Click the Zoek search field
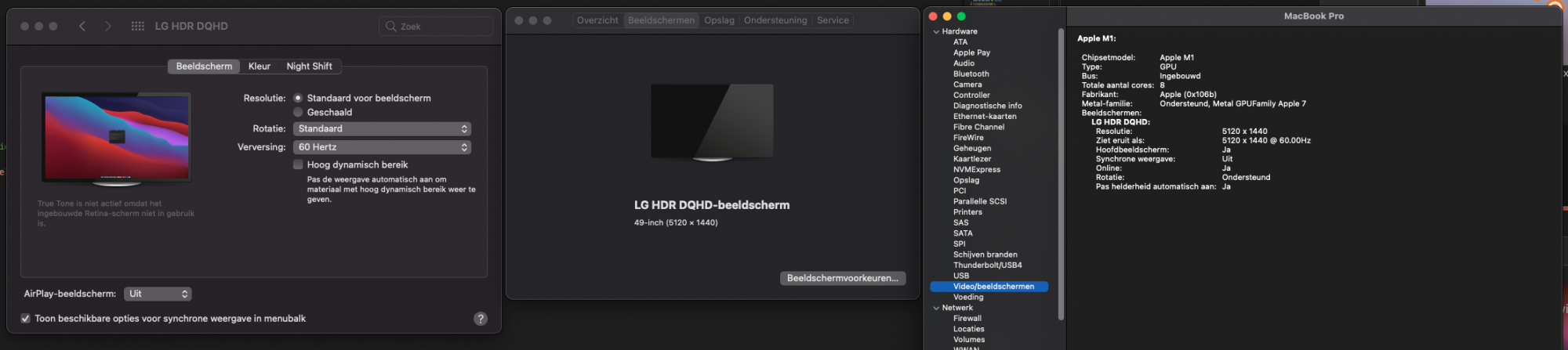 pyautogui.click(x=436, y=26)
